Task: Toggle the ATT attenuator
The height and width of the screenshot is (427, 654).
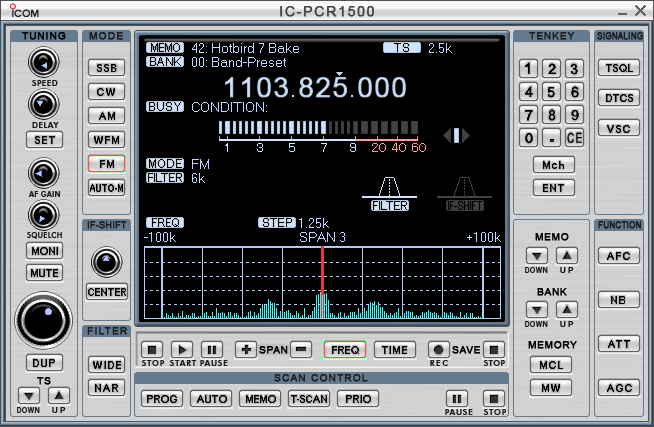Action: [618, 344]
